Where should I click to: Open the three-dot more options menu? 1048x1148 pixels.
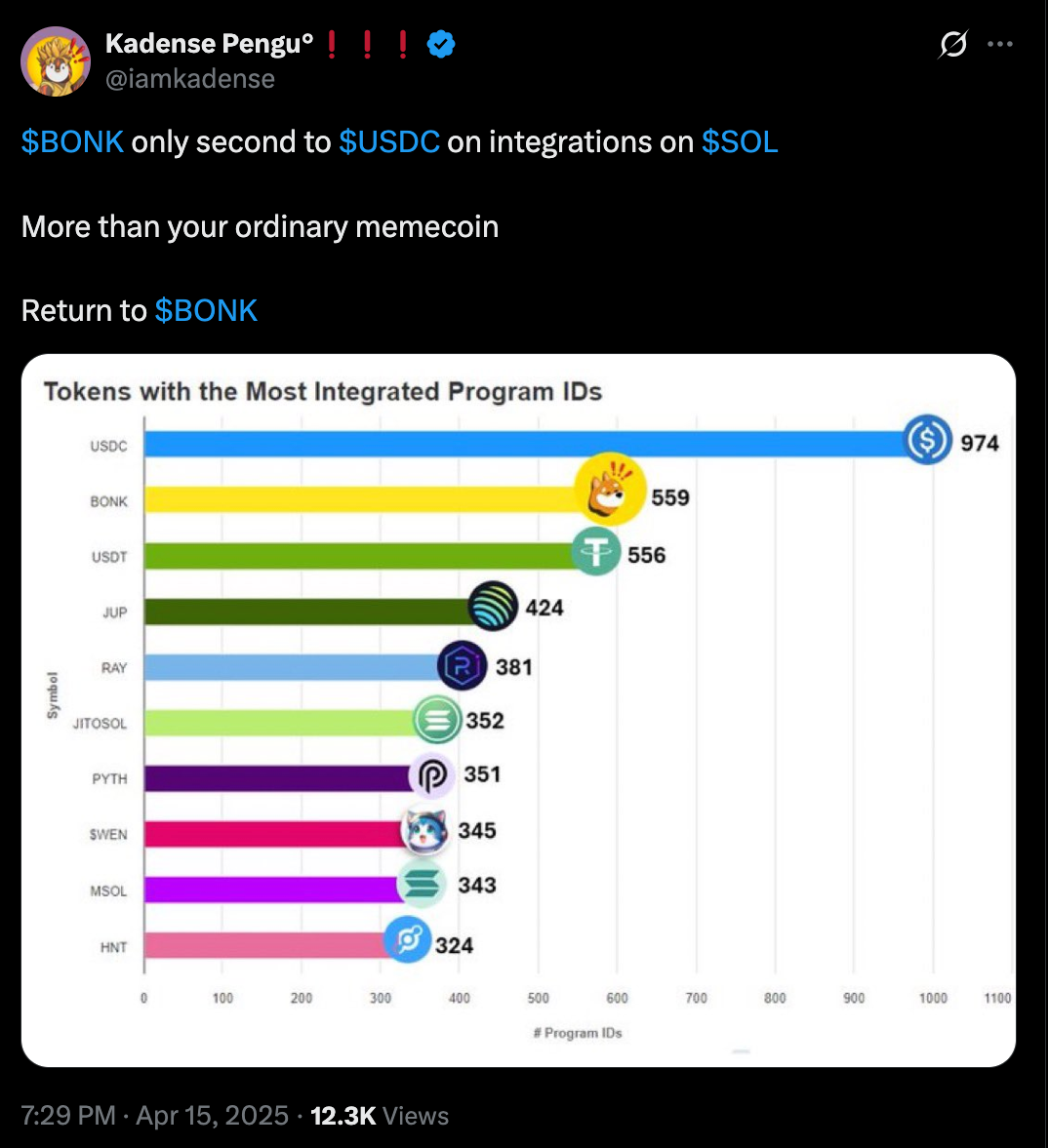1000,44
